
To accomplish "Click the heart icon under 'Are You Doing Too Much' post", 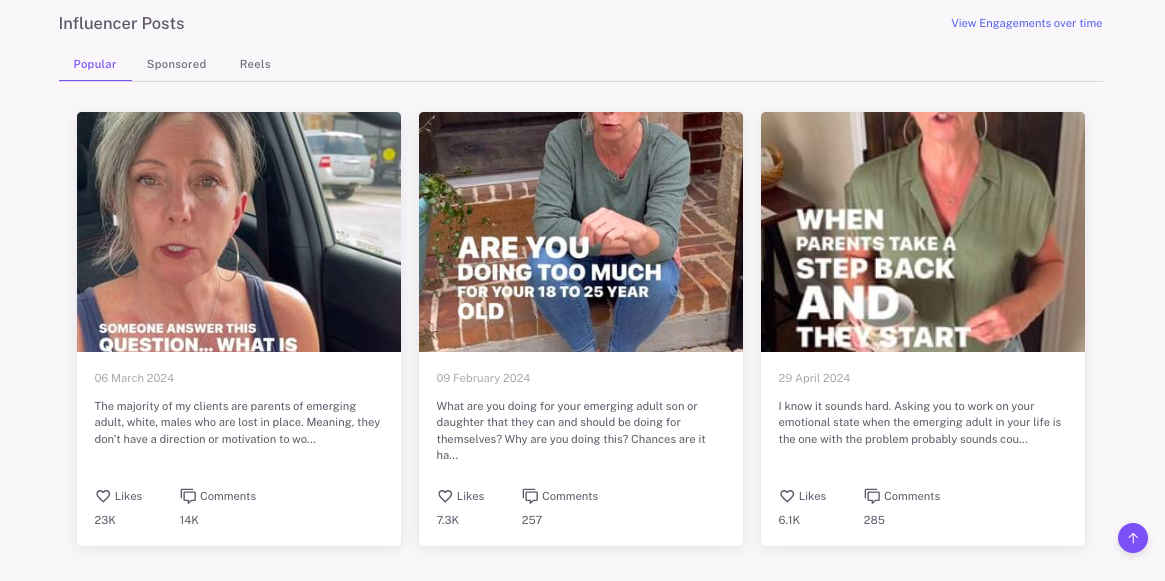I will point(445,495).
